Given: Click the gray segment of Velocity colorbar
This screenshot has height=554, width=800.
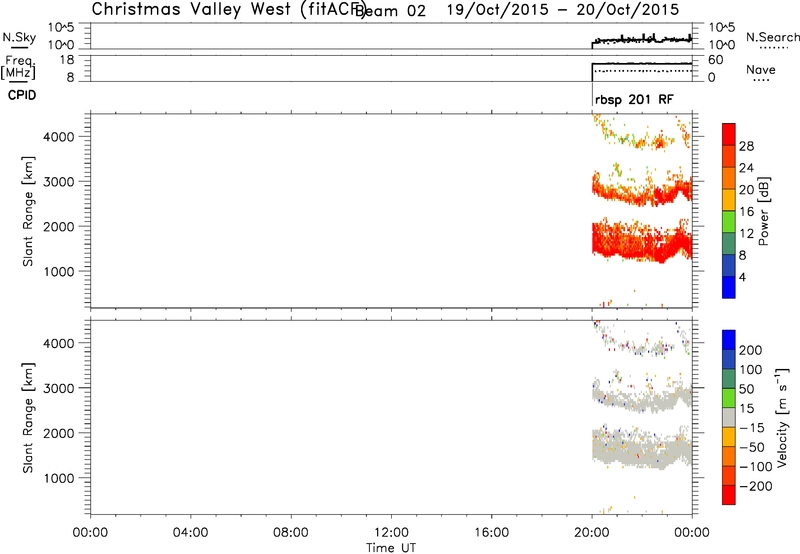Looking at the screenshot, I should (729, 417).
